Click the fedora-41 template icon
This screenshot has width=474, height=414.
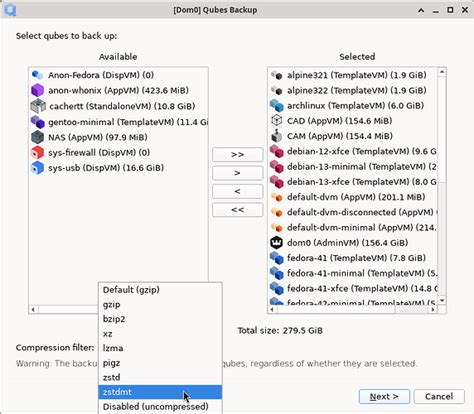tap(277, 258)
